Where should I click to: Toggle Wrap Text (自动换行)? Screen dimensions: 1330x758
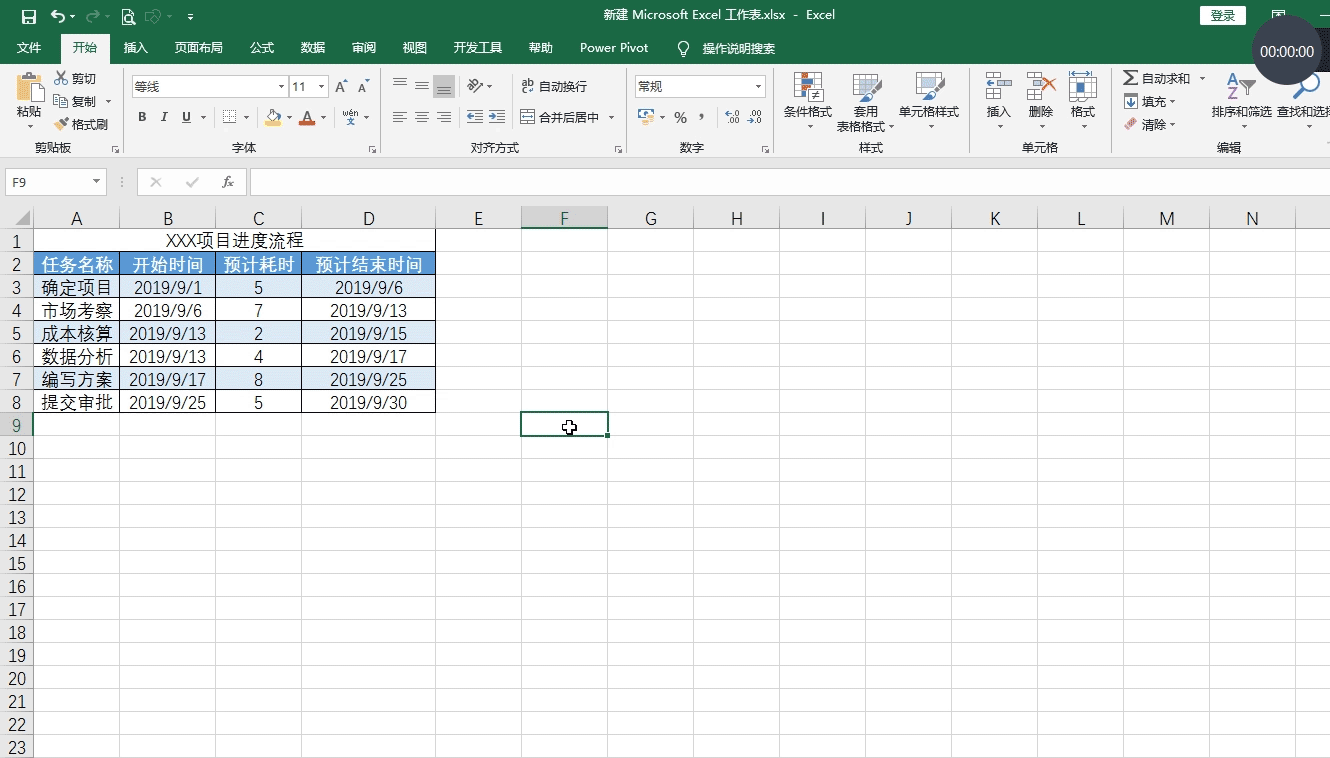tap(554, 87)
